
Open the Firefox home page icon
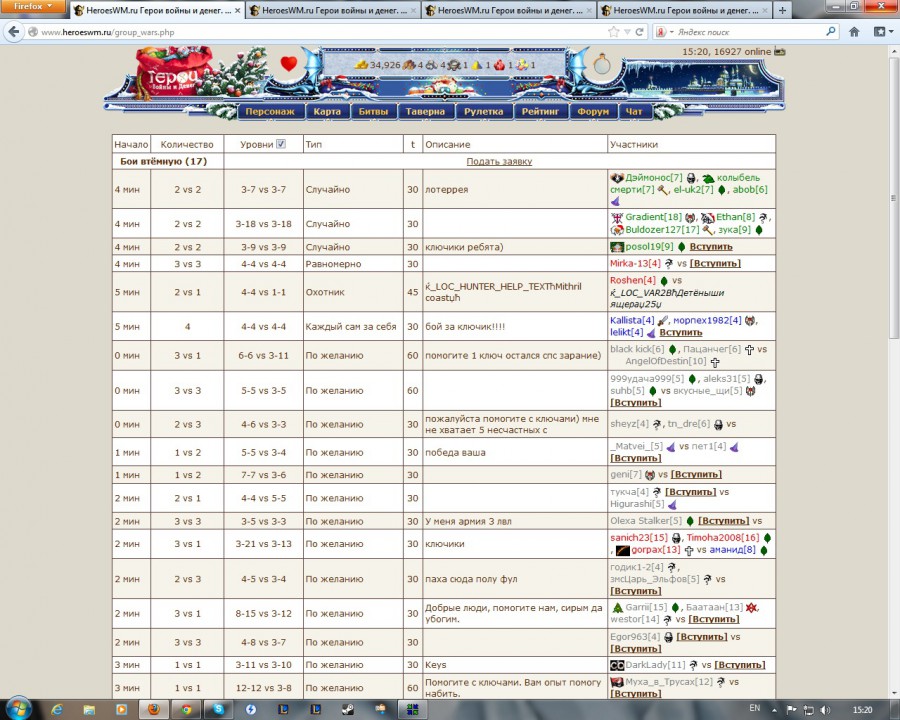pos(854,32)
